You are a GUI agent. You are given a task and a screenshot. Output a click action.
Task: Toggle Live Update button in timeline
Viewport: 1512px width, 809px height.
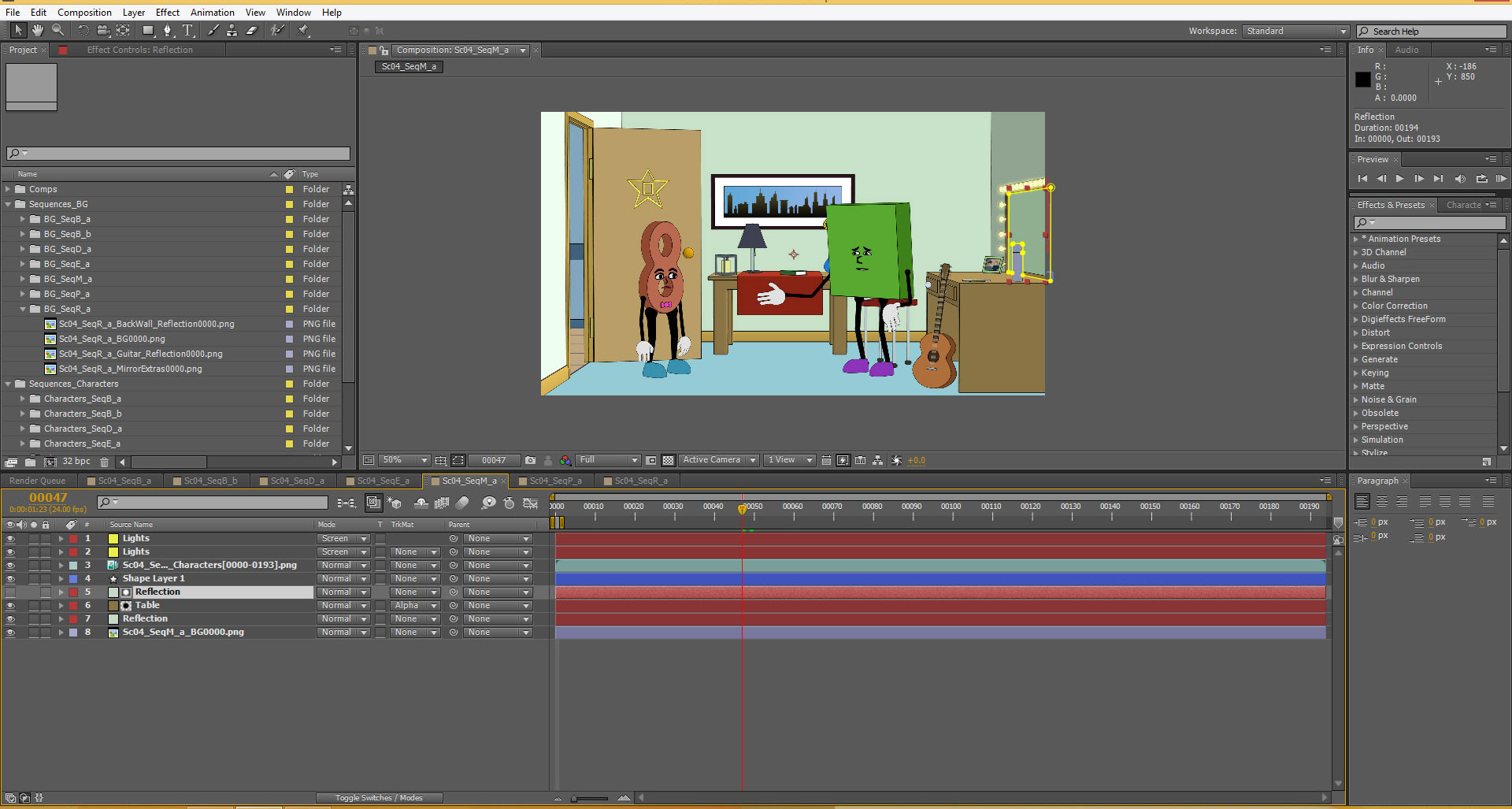pyautogui.click(x=374, y=503)
